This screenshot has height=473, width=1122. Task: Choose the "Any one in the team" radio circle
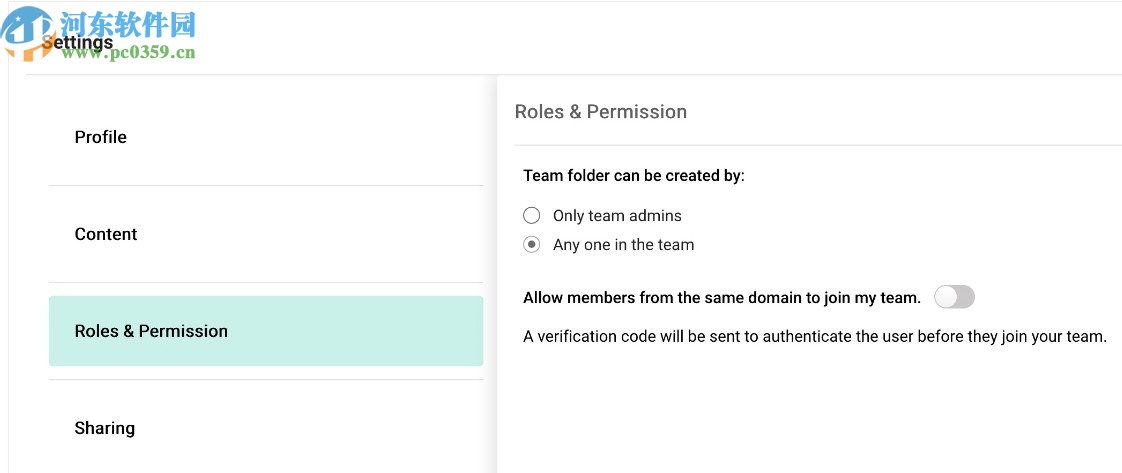532,244
